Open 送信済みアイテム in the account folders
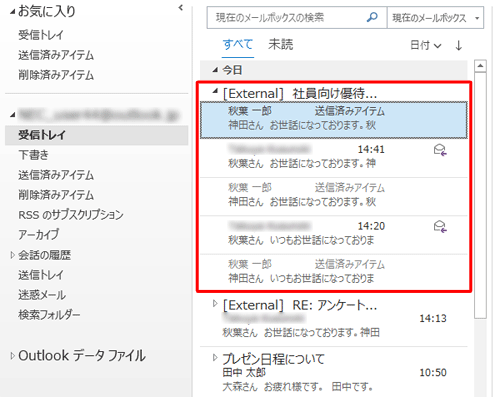 pos(56,175)
